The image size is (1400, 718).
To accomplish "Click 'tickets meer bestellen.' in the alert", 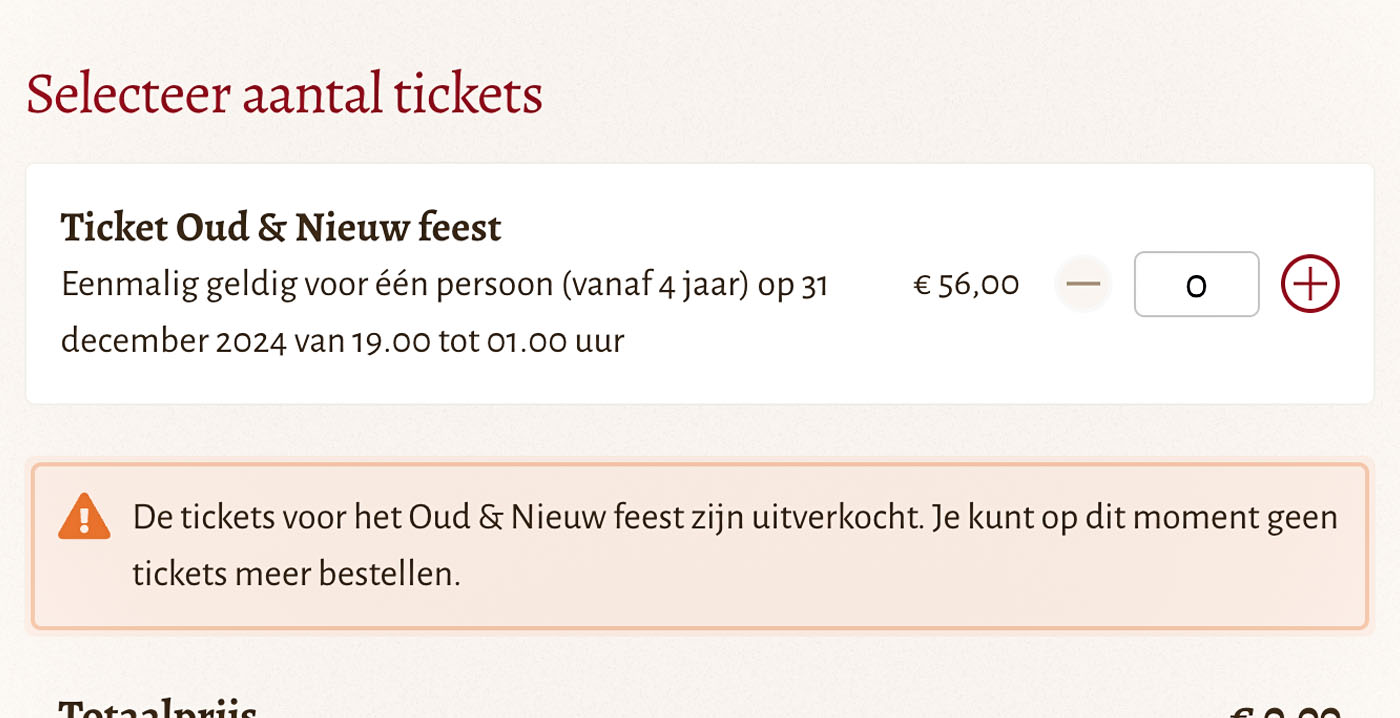I will coord(296,574).
